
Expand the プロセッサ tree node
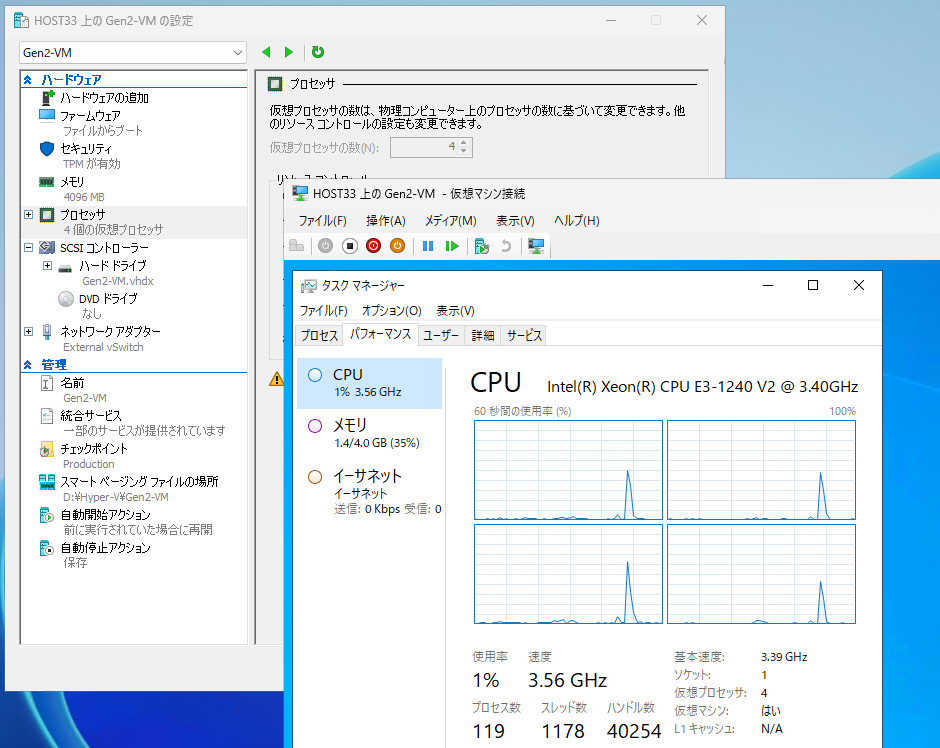tap(28, 214)
